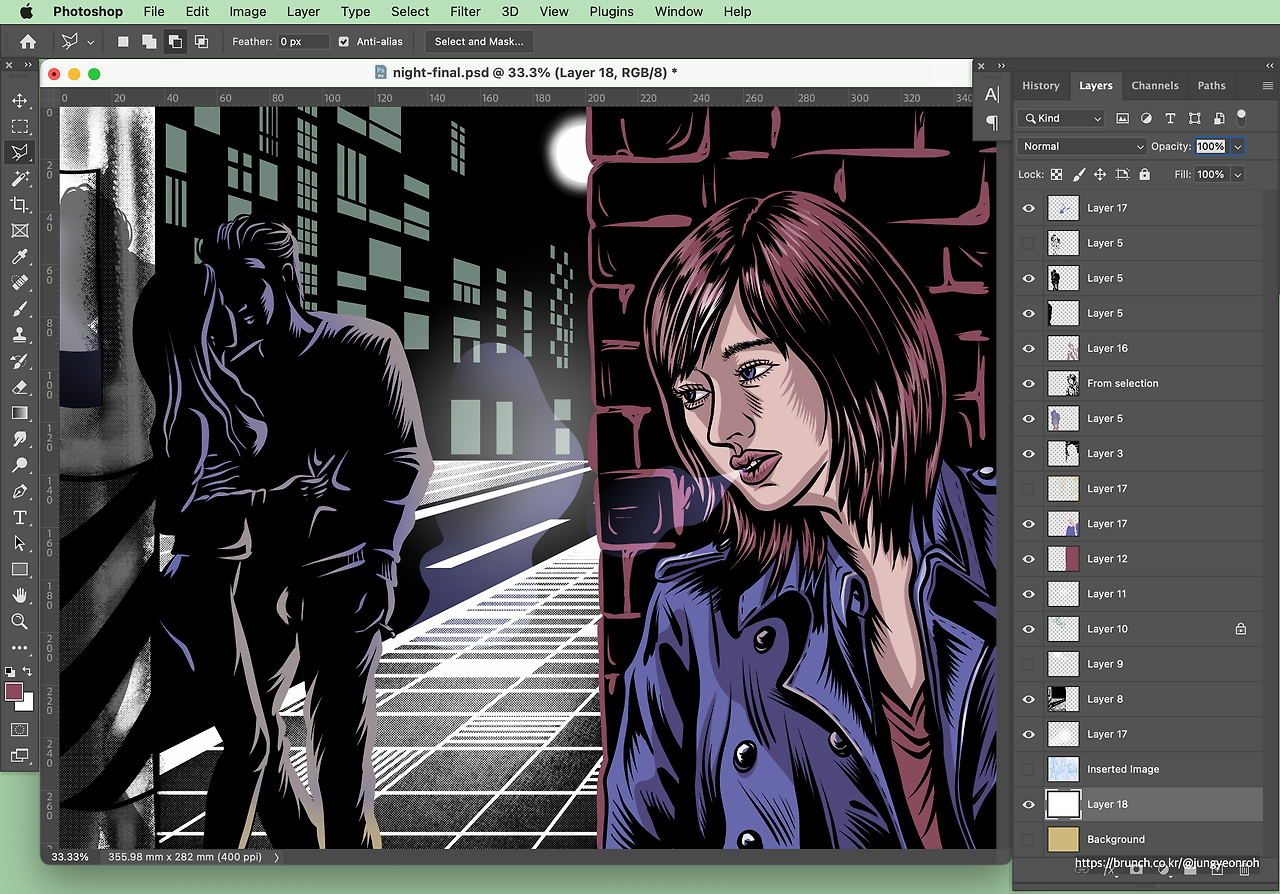This screenshot has height=894, width=1280.
Task: Open the Normal blend mode dropdown
Action: 1082,146
